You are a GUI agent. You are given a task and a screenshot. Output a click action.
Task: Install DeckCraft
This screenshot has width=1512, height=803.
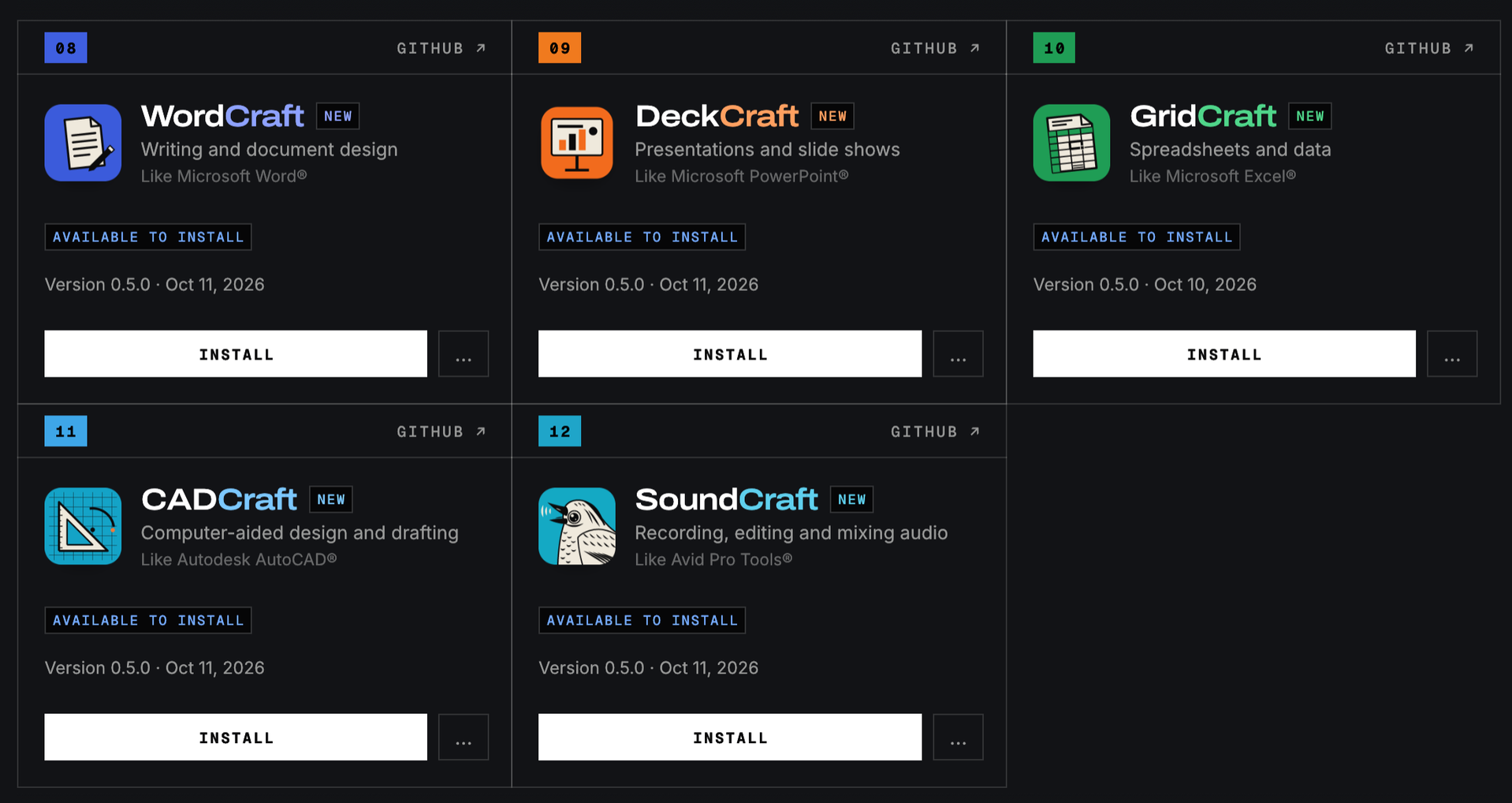pos(730,354)
